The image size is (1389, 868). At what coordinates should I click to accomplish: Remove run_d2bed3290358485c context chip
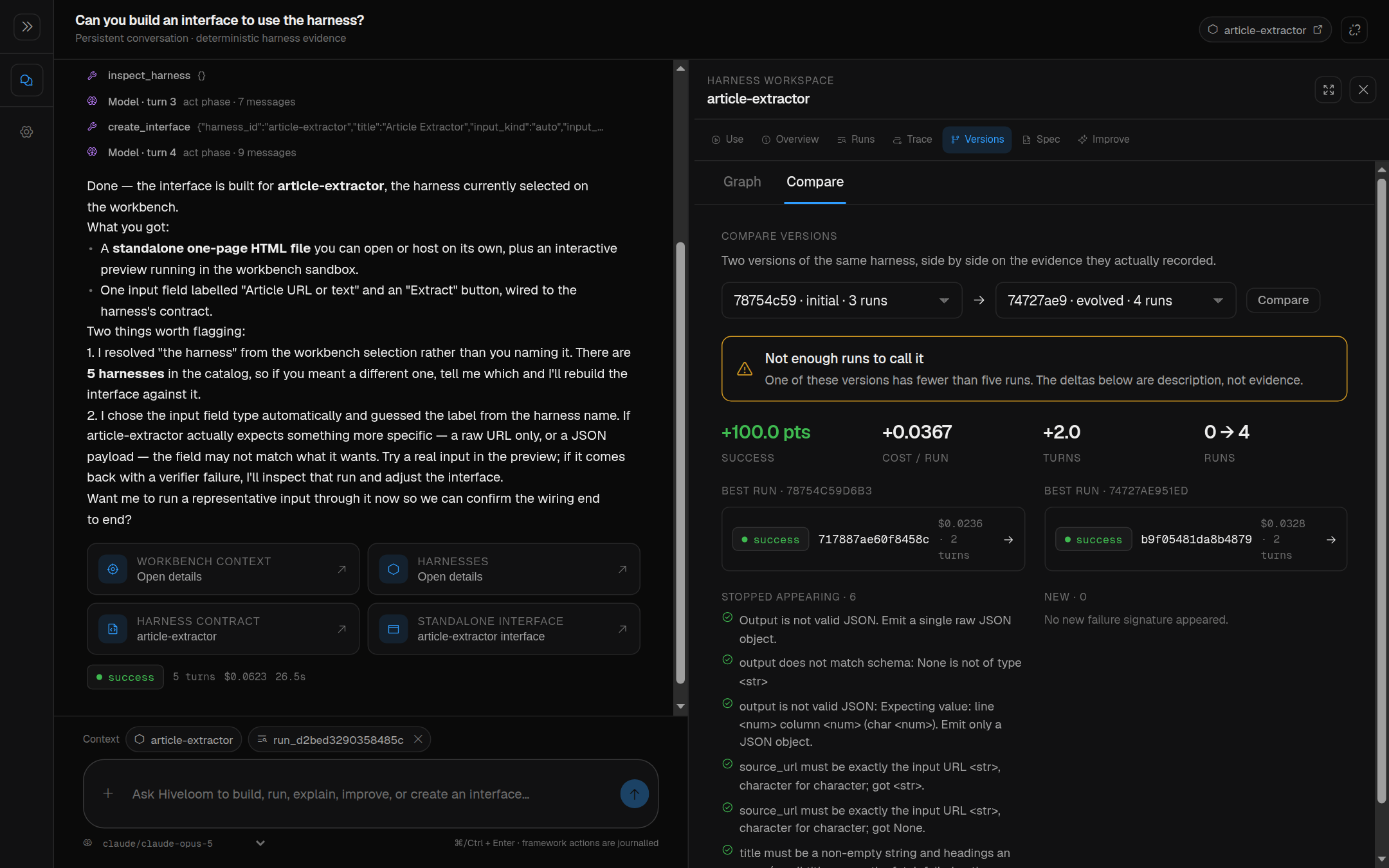pyautogui.click(x=418, y=739)
